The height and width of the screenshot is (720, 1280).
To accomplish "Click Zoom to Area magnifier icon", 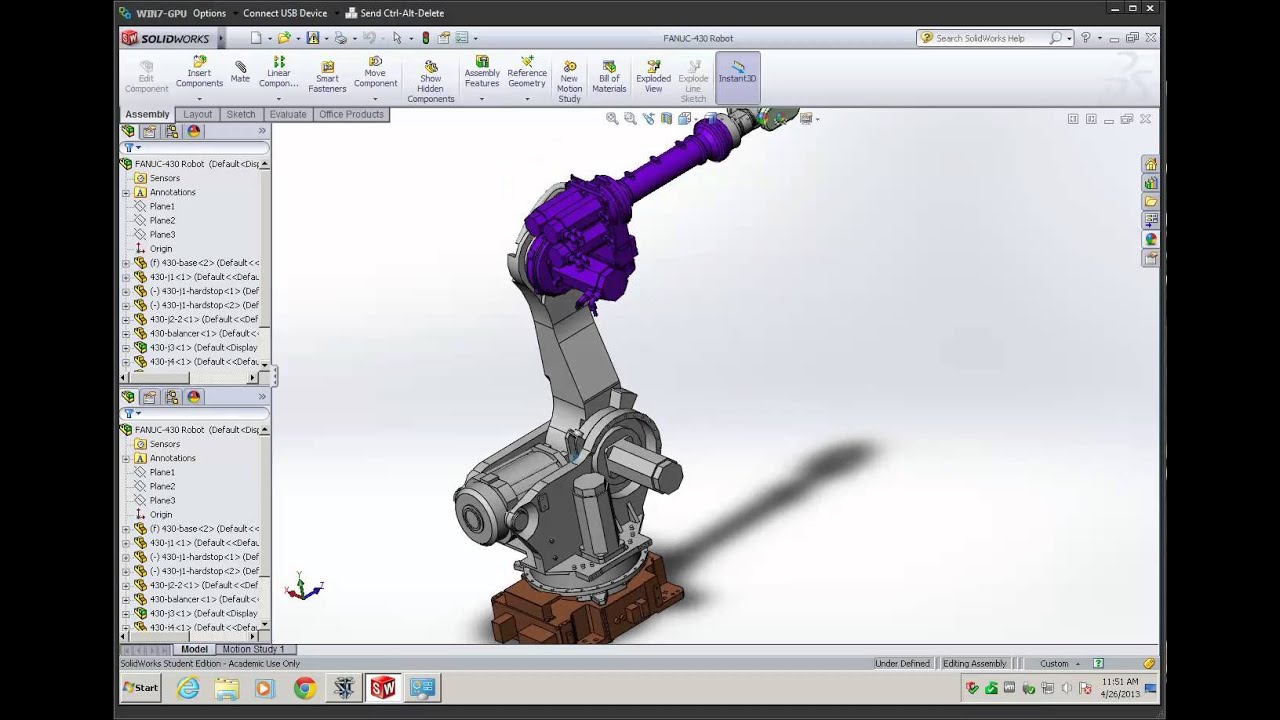I will tap(630, 118).
